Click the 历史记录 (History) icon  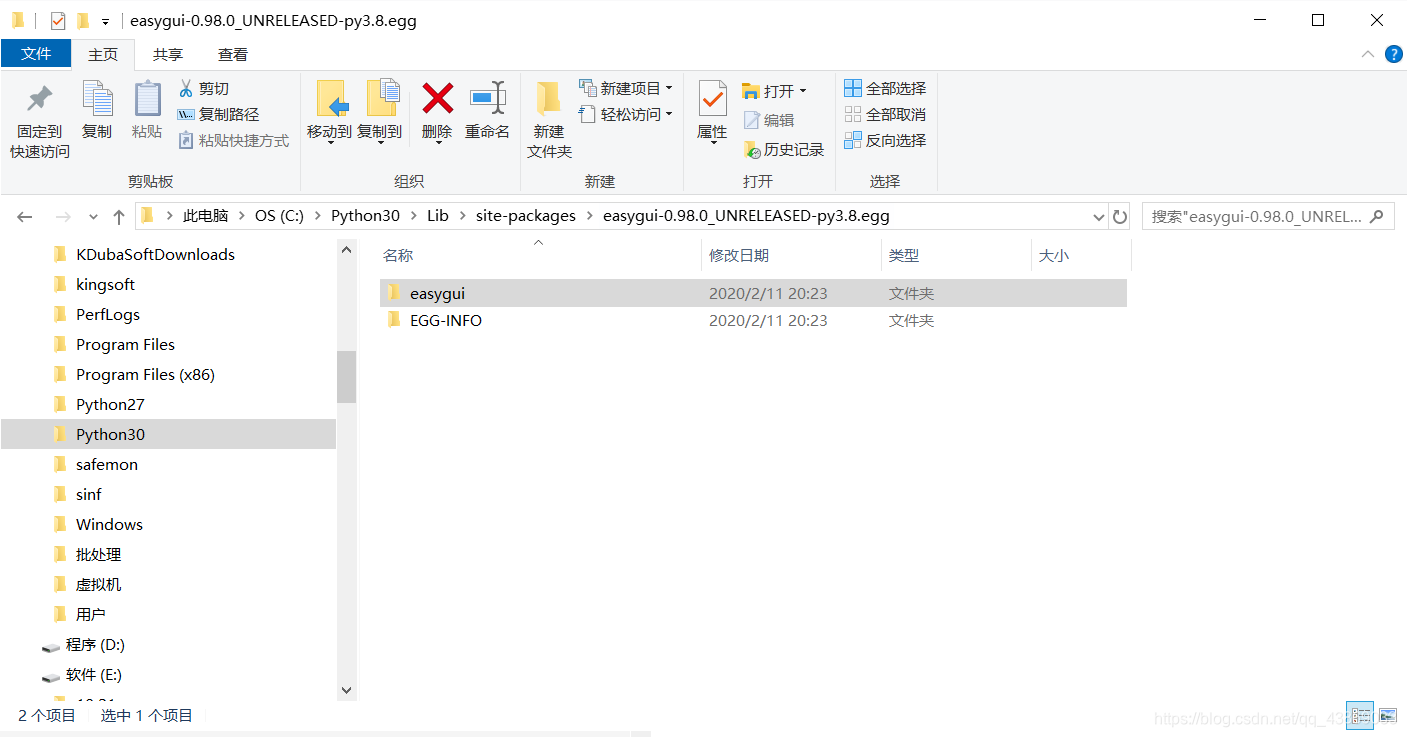tap(781, 149)
